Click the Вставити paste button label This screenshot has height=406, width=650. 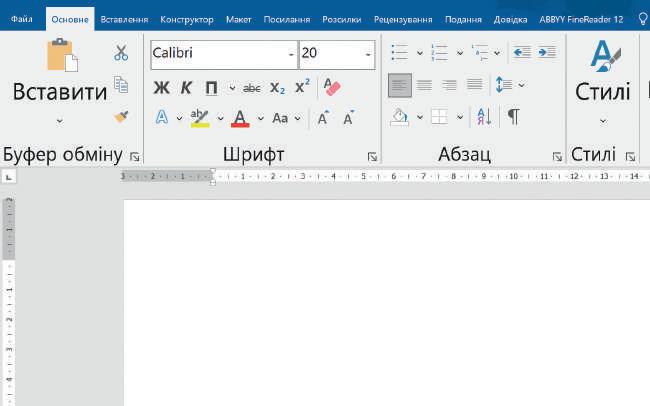click(x=60, y=92)
